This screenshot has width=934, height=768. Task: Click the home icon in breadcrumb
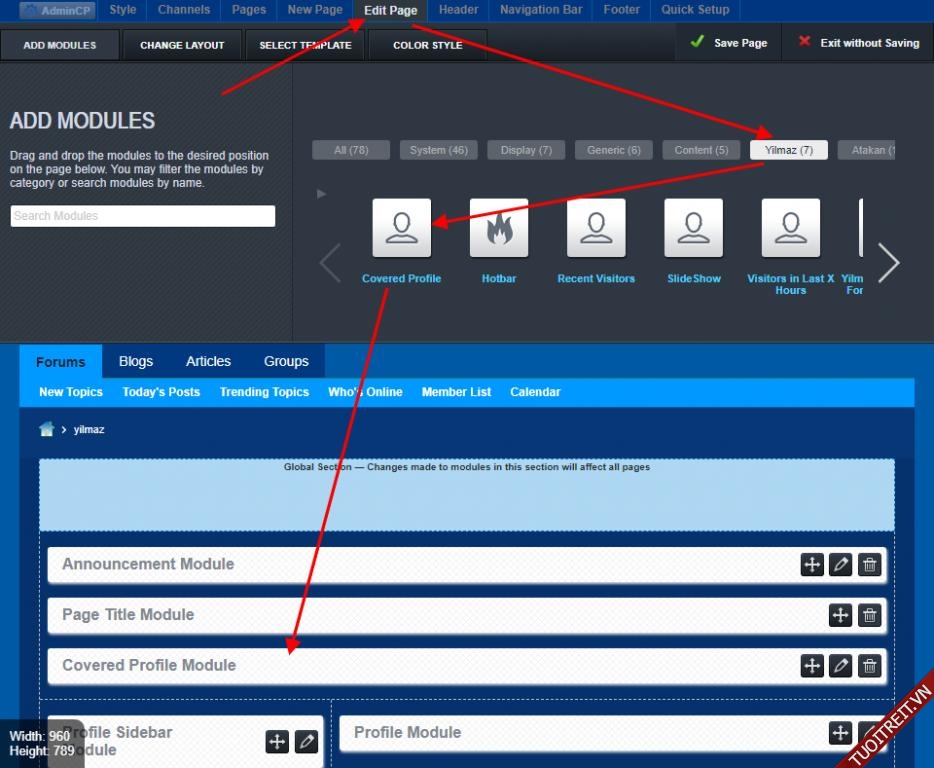pos(47,429)
